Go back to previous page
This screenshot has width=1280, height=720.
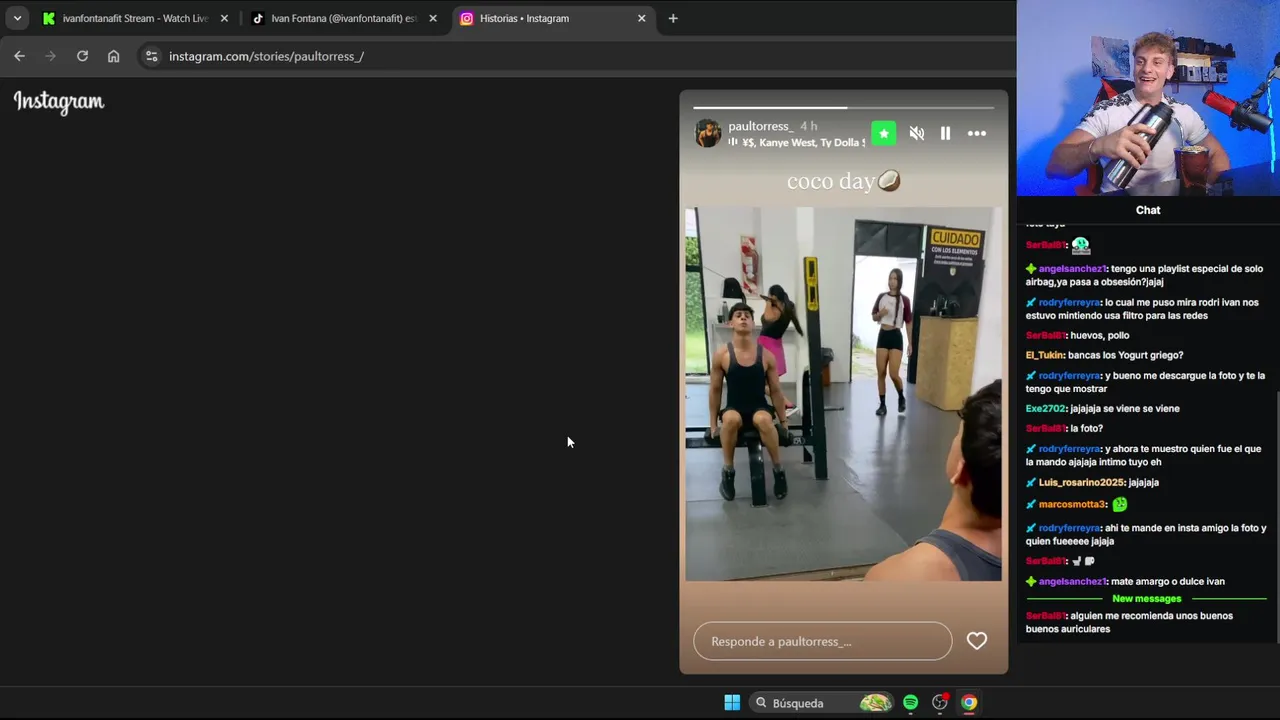(x=19, y=56)
